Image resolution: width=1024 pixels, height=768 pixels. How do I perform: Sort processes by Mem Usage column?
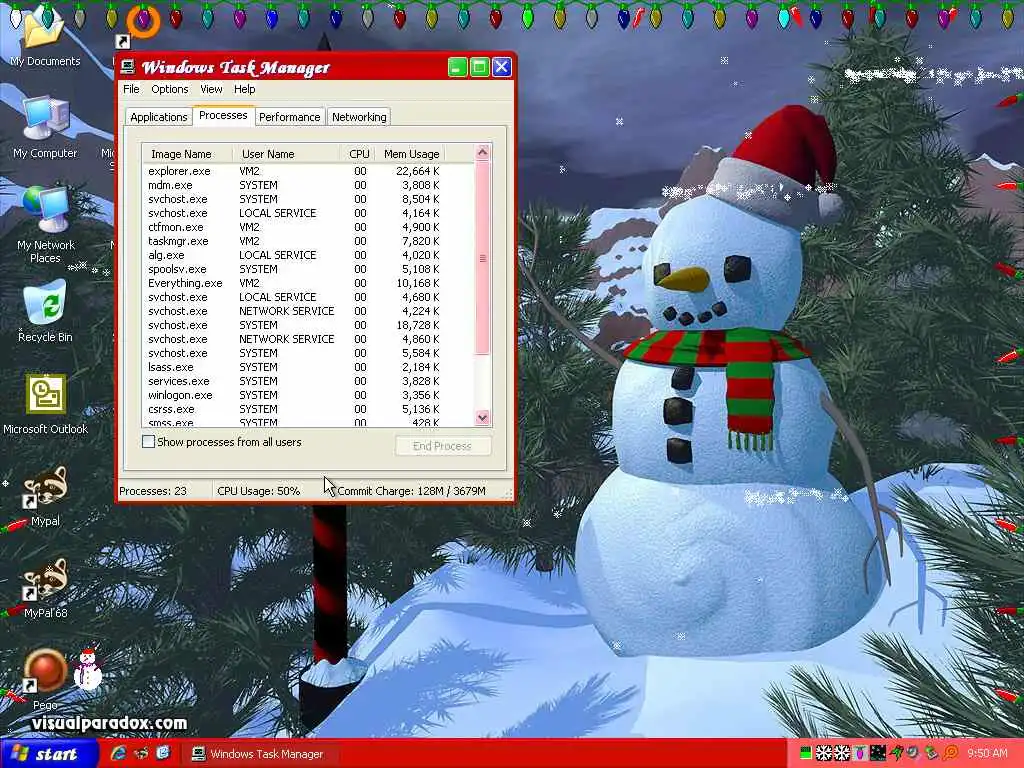point(411,154)
